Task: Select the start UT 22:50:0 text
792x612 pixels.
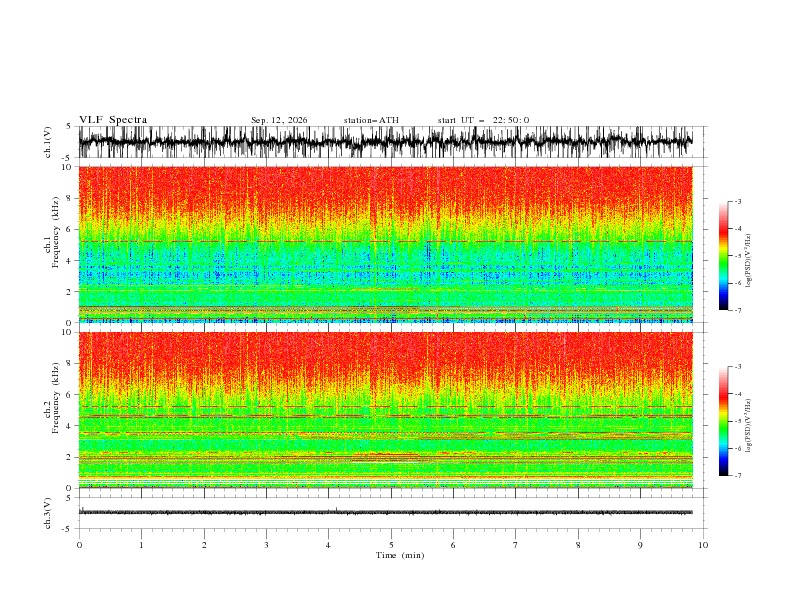Action: (483, 120)
